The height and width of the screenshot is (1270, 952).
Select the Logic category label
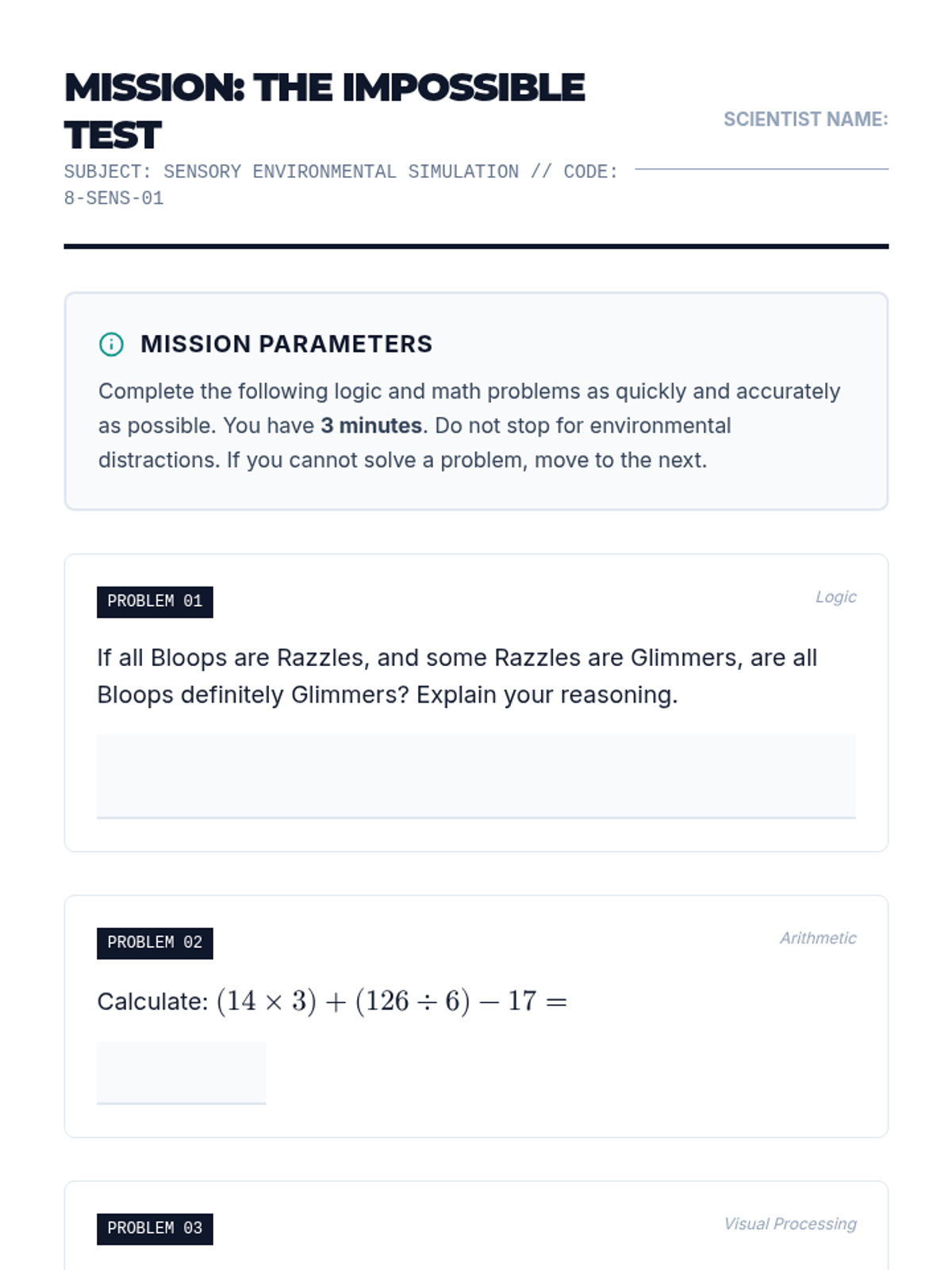835,597
